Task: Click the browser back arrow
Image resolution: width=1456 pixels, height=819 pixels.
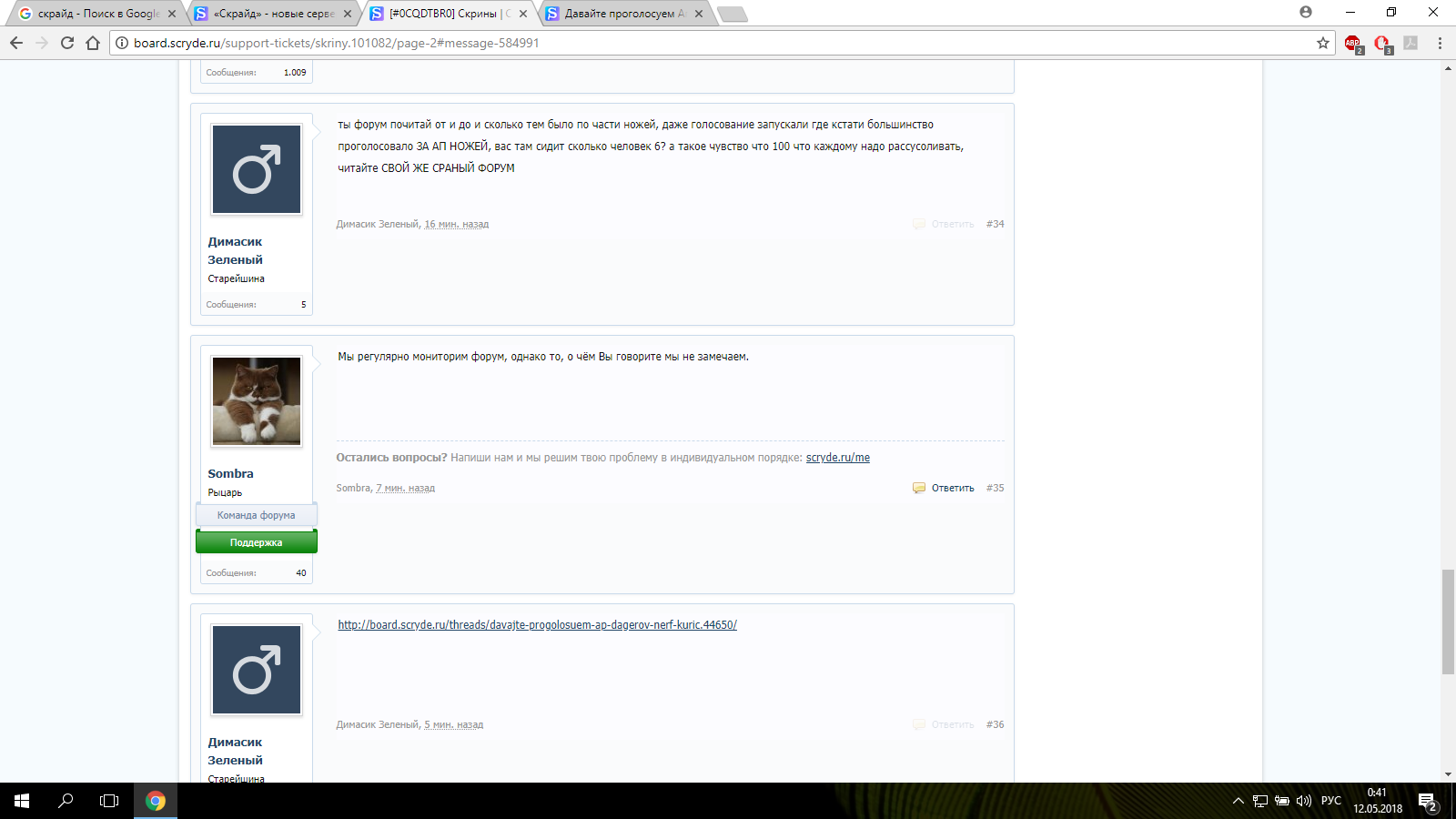Action: click(16, 43)
